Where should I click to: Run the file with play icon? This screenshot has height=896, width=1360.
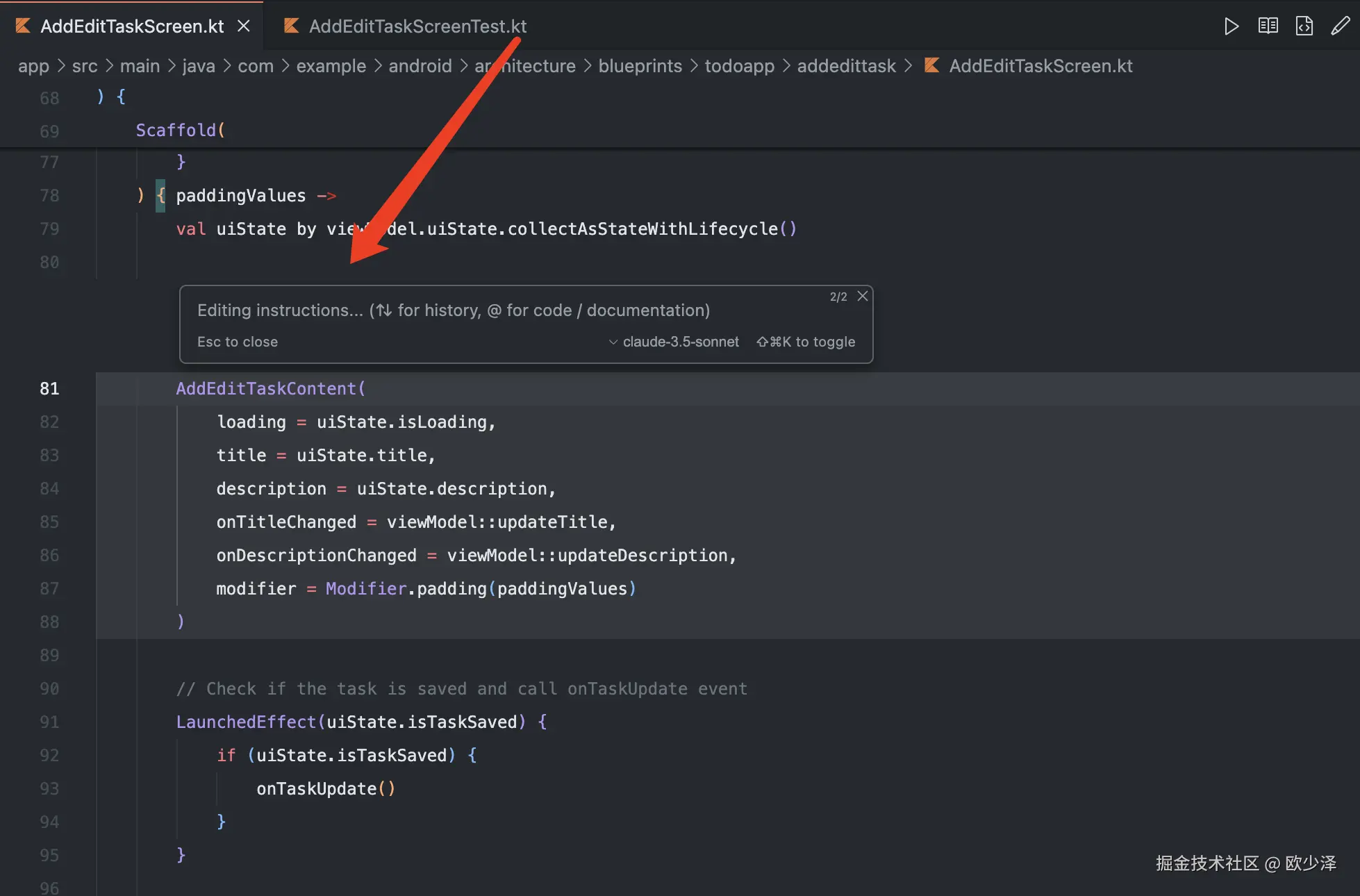[x=1231, y=26]
